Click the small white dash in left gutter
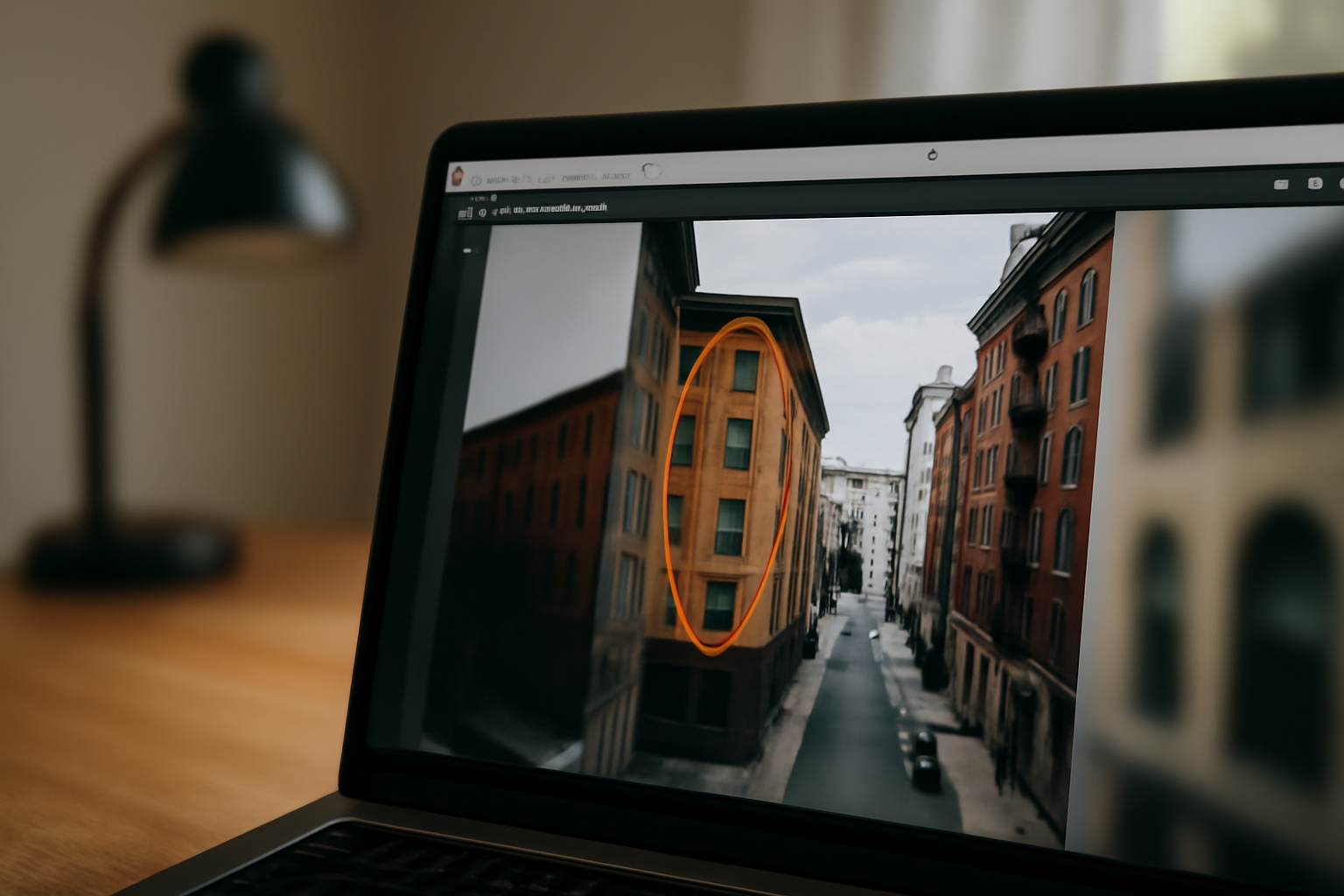This screenshot has width=1344, height=896. coord(467,251)
